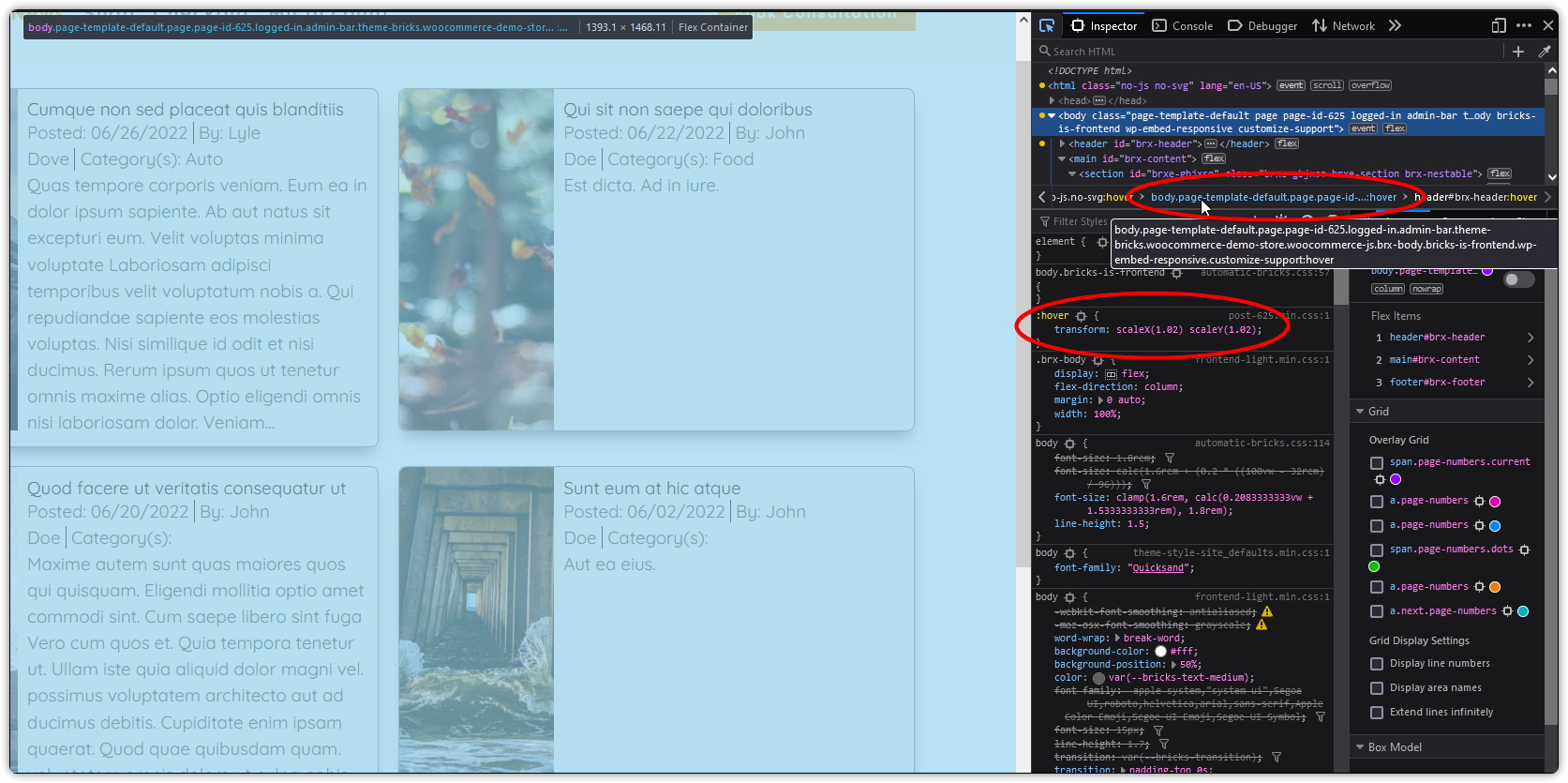Click scroll badge on html element

point(1327,85)
